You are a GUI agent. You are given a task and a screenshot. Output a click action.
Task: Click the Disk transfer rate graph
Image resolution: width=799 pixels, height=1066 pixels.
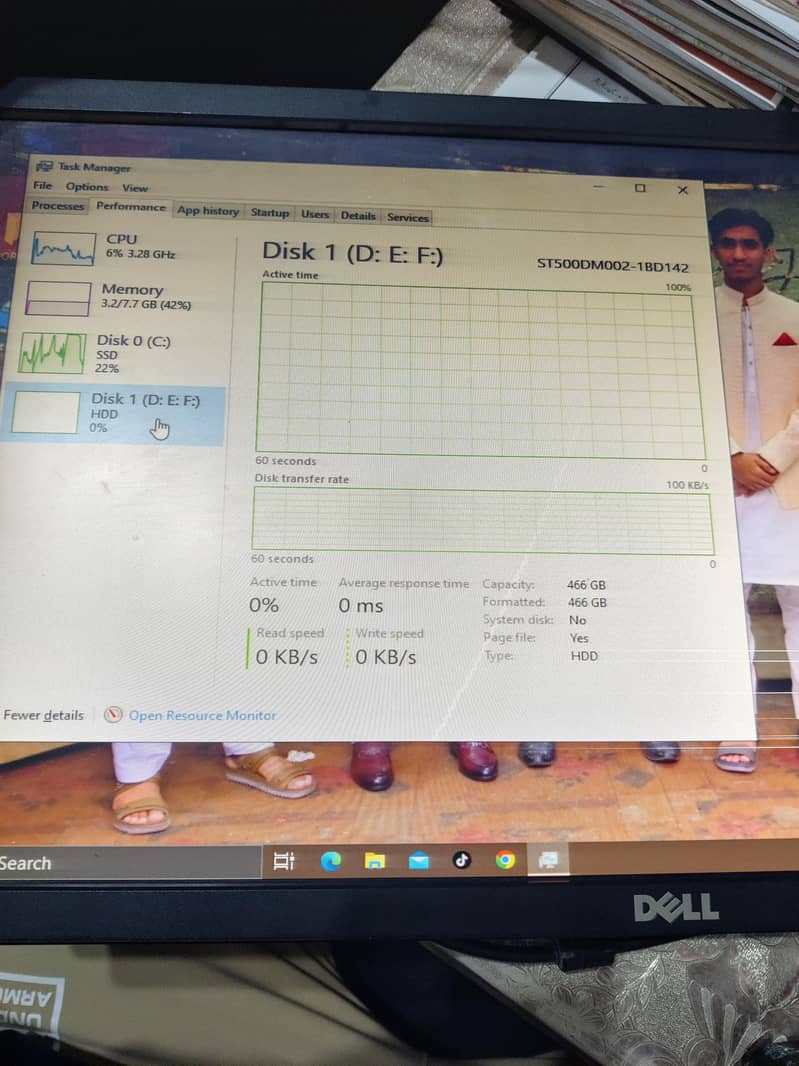tap(482, 520)
